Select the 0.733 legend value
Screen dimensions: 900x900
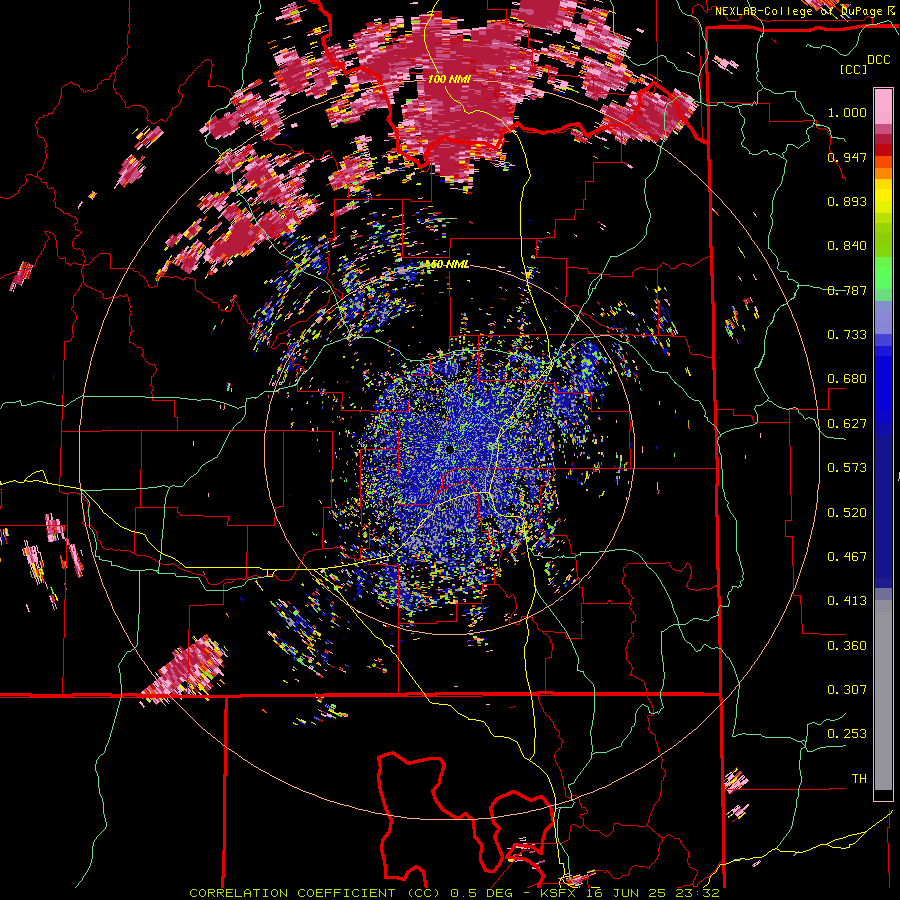tap(847, 335)
